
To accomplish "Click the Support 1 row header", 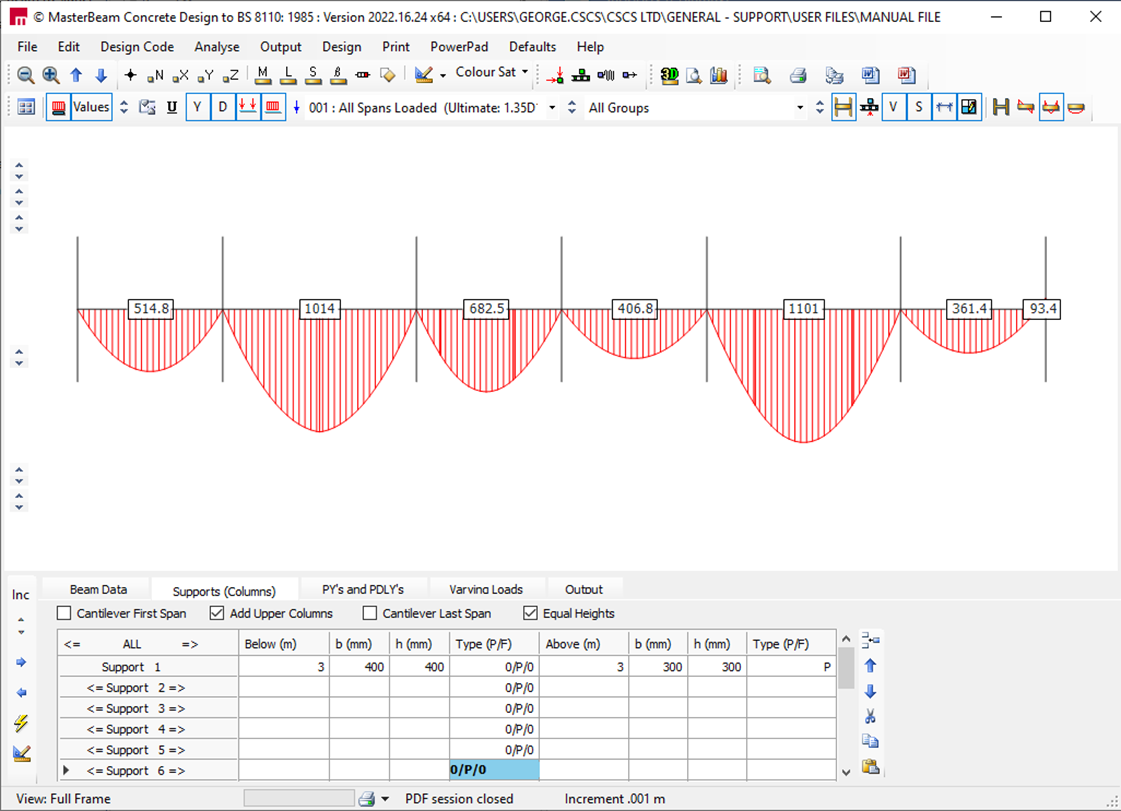I will [x=131, y=667].
